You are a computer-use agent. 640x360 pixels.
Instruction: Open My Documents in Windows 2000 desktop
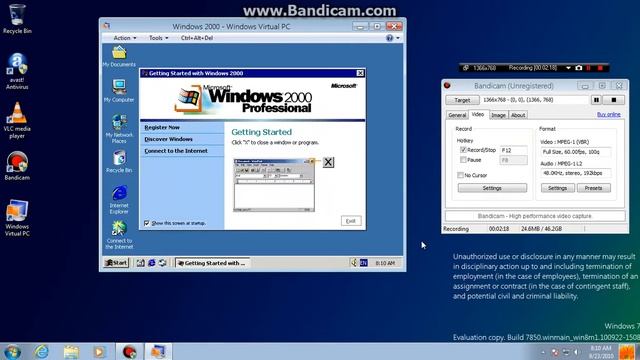tap(119, 56)
